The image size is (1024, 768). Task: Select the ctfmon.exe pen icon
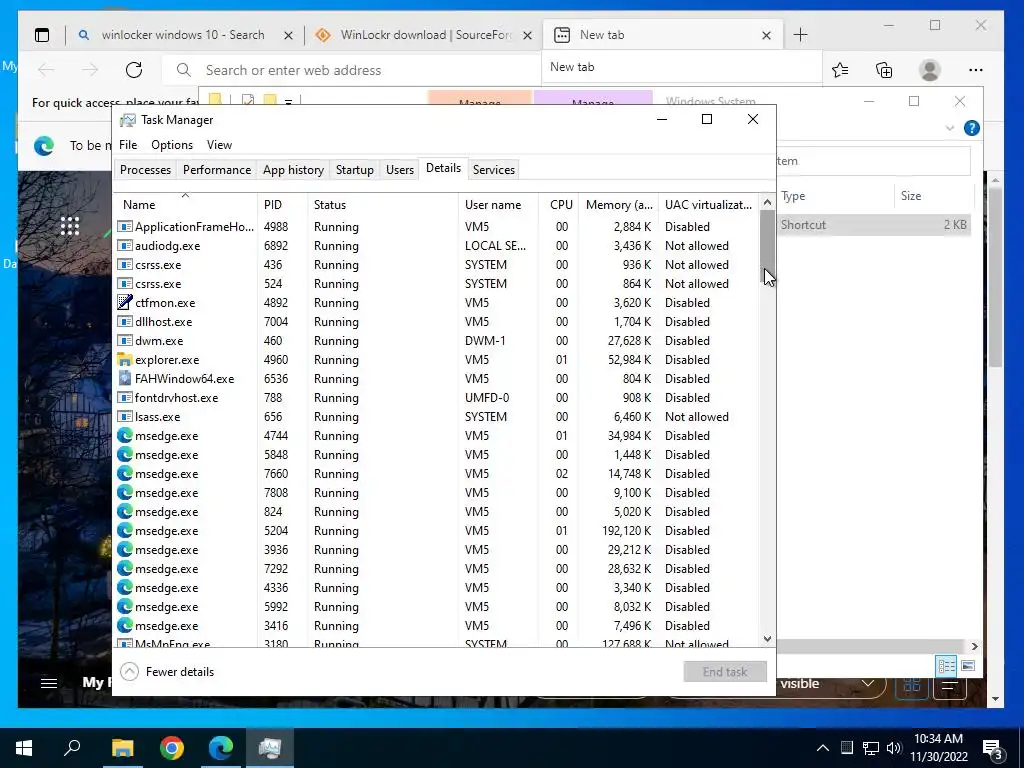[x=124, y=302]
